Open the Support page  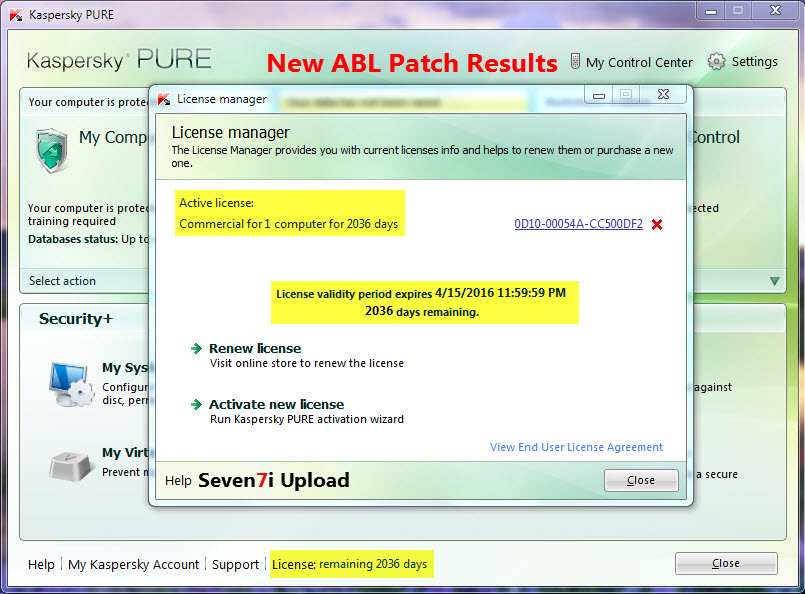coord(235,564)
